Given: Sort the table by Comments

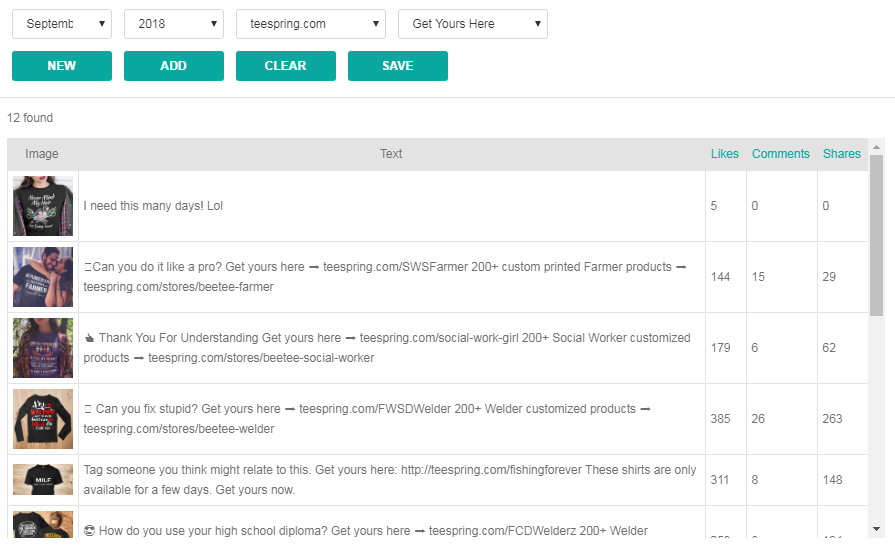Looking at the screenshot, I should click(x=780, y=154).
